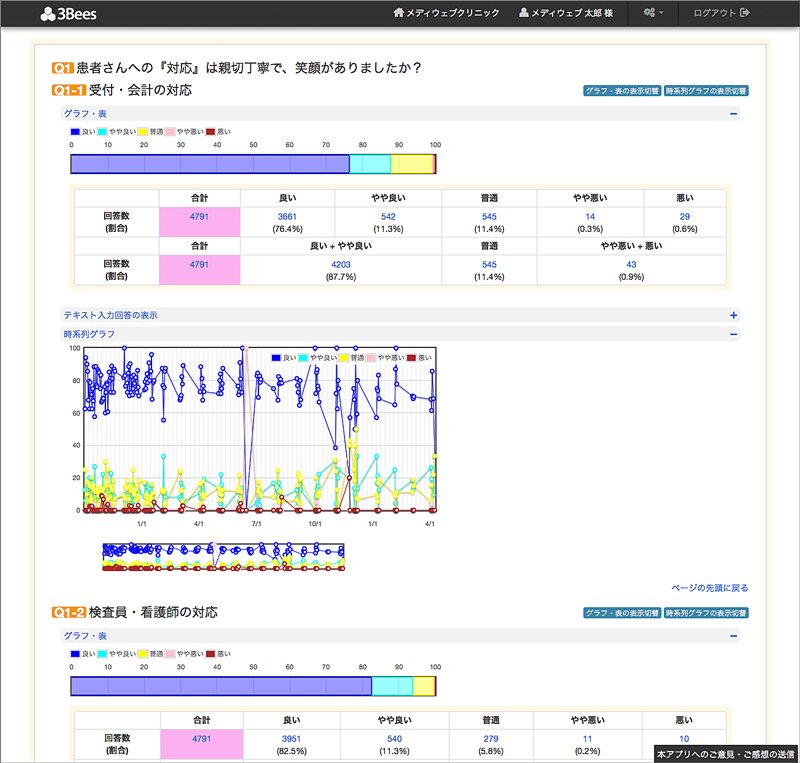Click the blue segment of Q1-2 bar

221,686
